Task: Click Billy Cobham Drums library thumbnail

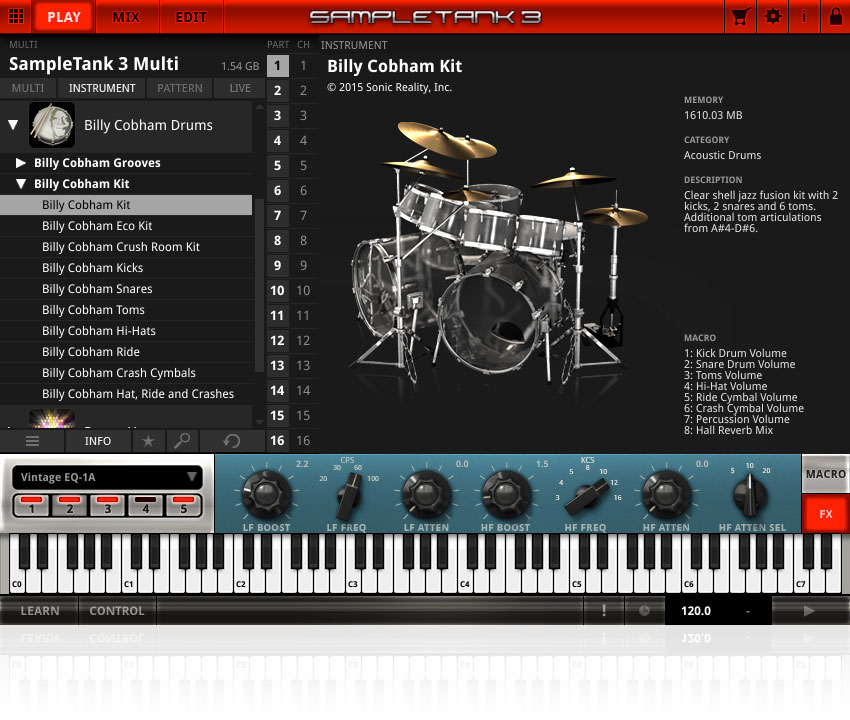Action: [x=51, y=125]
